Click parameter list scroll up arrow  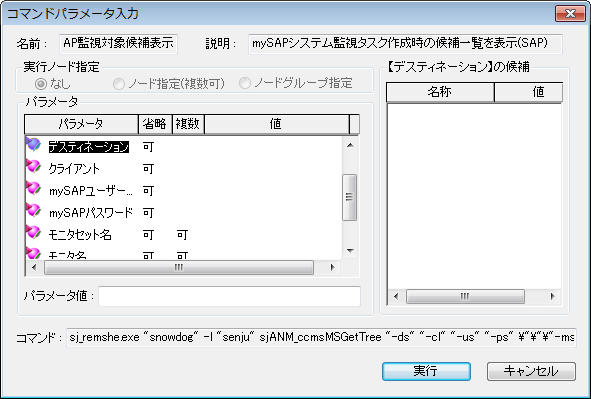point(350,145)
